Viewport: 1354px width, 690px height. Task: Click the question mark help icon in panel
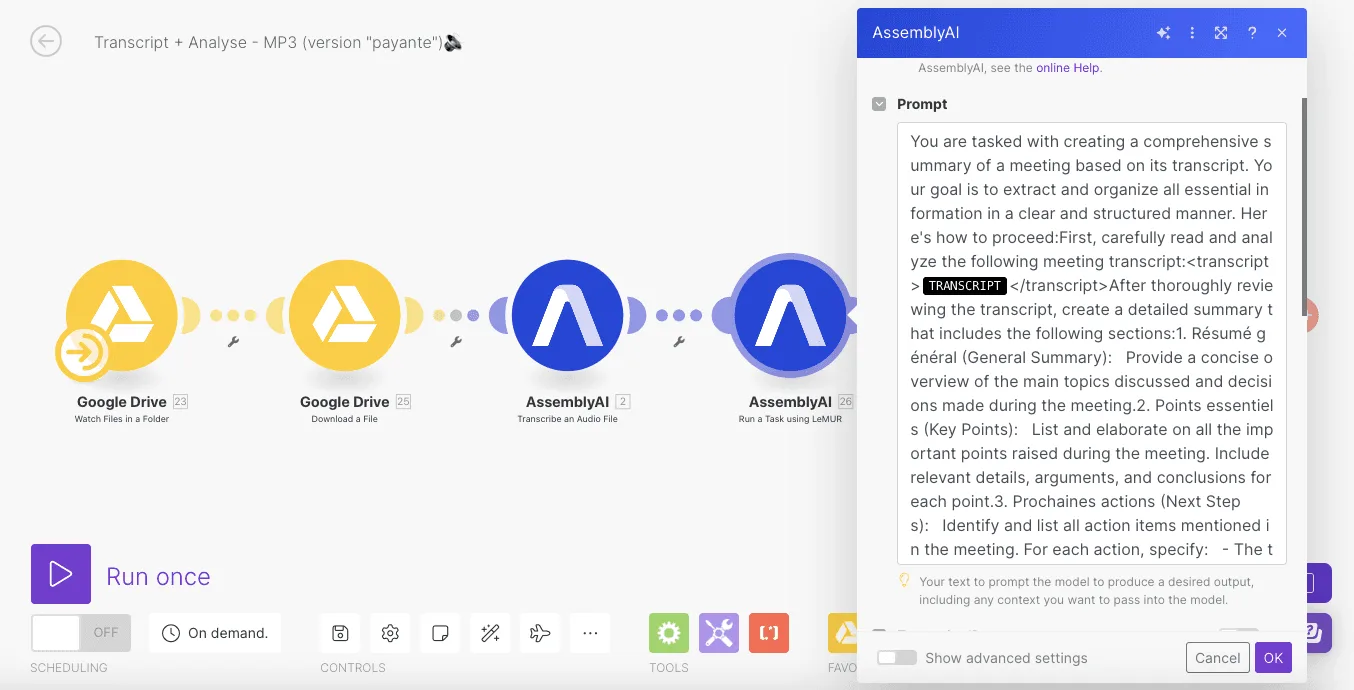pyautogui.click(x=1252, y=33)
